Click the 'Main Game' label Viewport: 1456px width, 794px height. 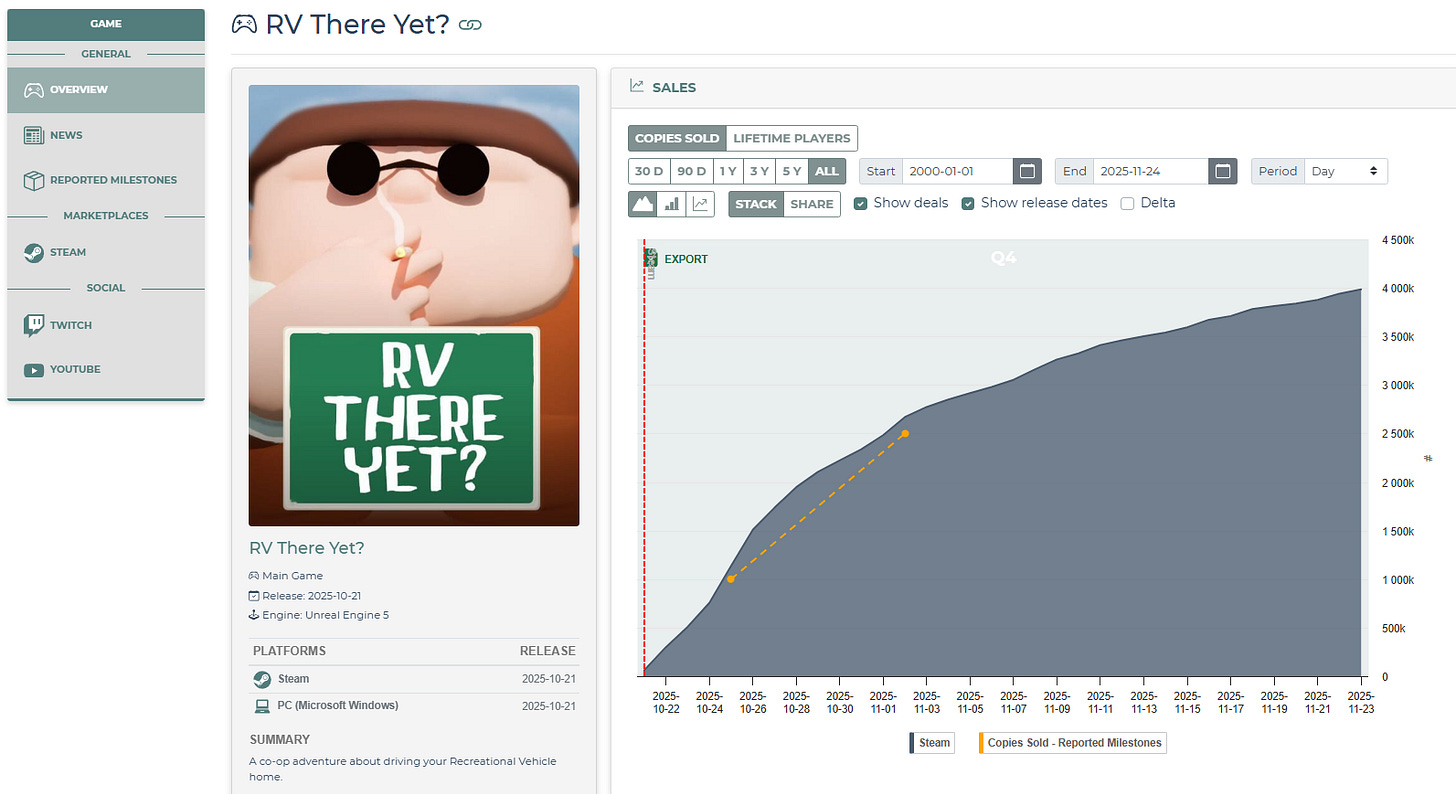tap(292, 575)
